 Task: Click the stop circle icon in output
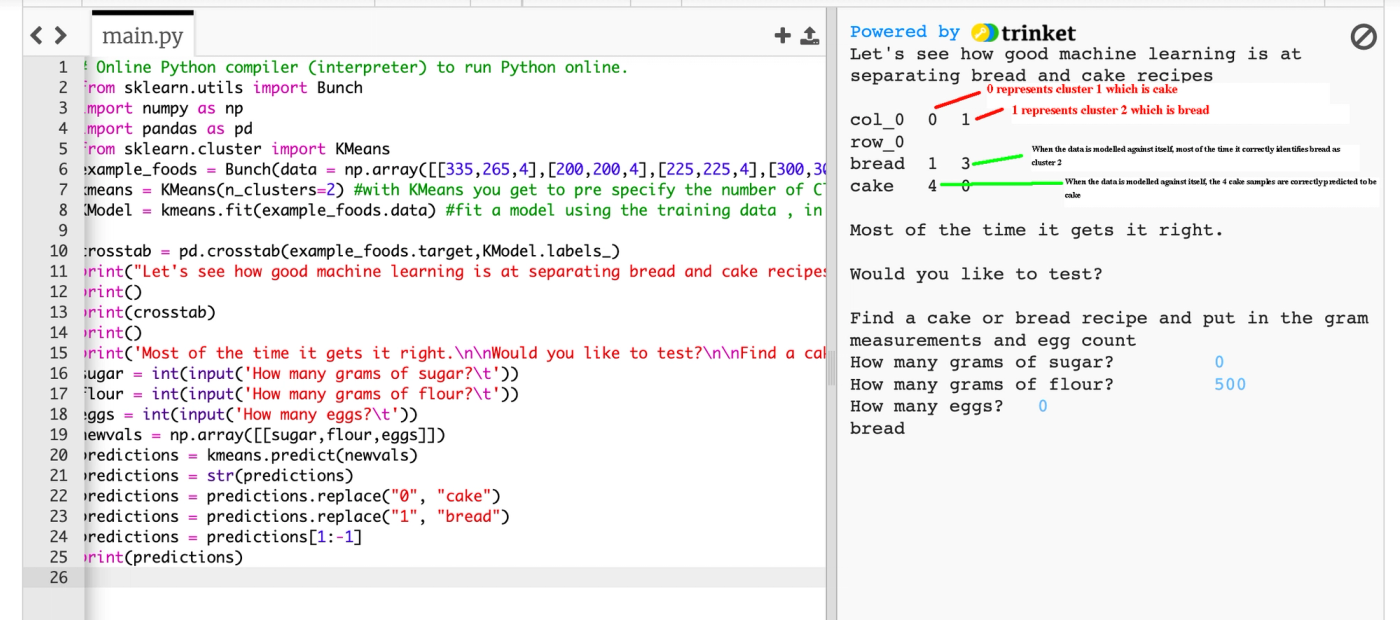[x=1363, y=37]
